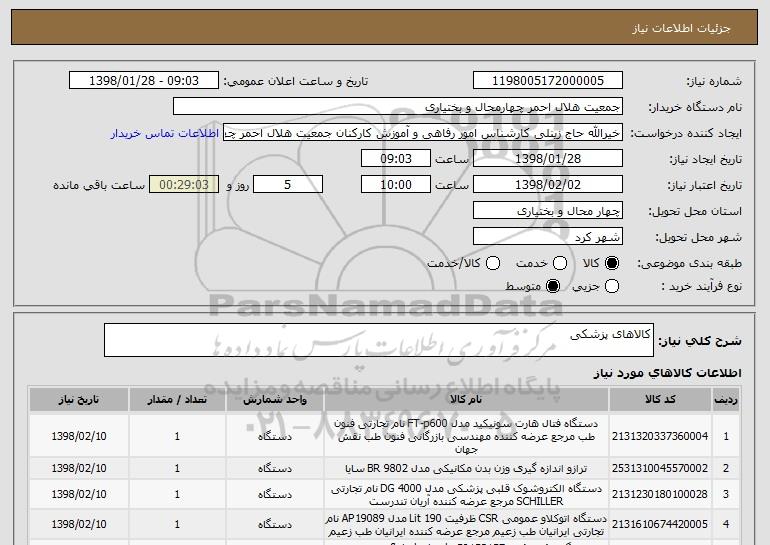Screen dimensions: 770x545
Task: Click the public announcement date field 1398/01/28 - 09:03
Action: 144,81
